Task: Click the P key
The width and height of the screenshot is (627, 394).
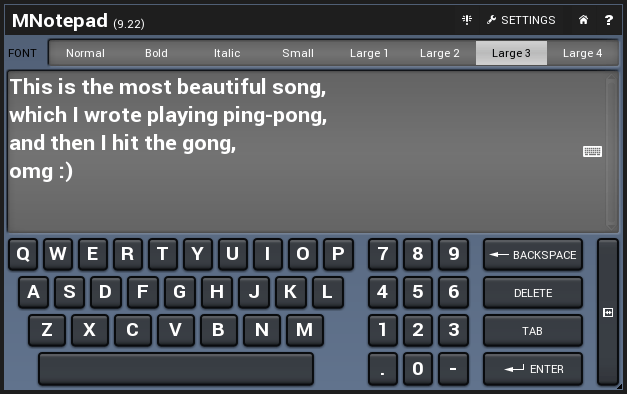Action: coord(338,254)
